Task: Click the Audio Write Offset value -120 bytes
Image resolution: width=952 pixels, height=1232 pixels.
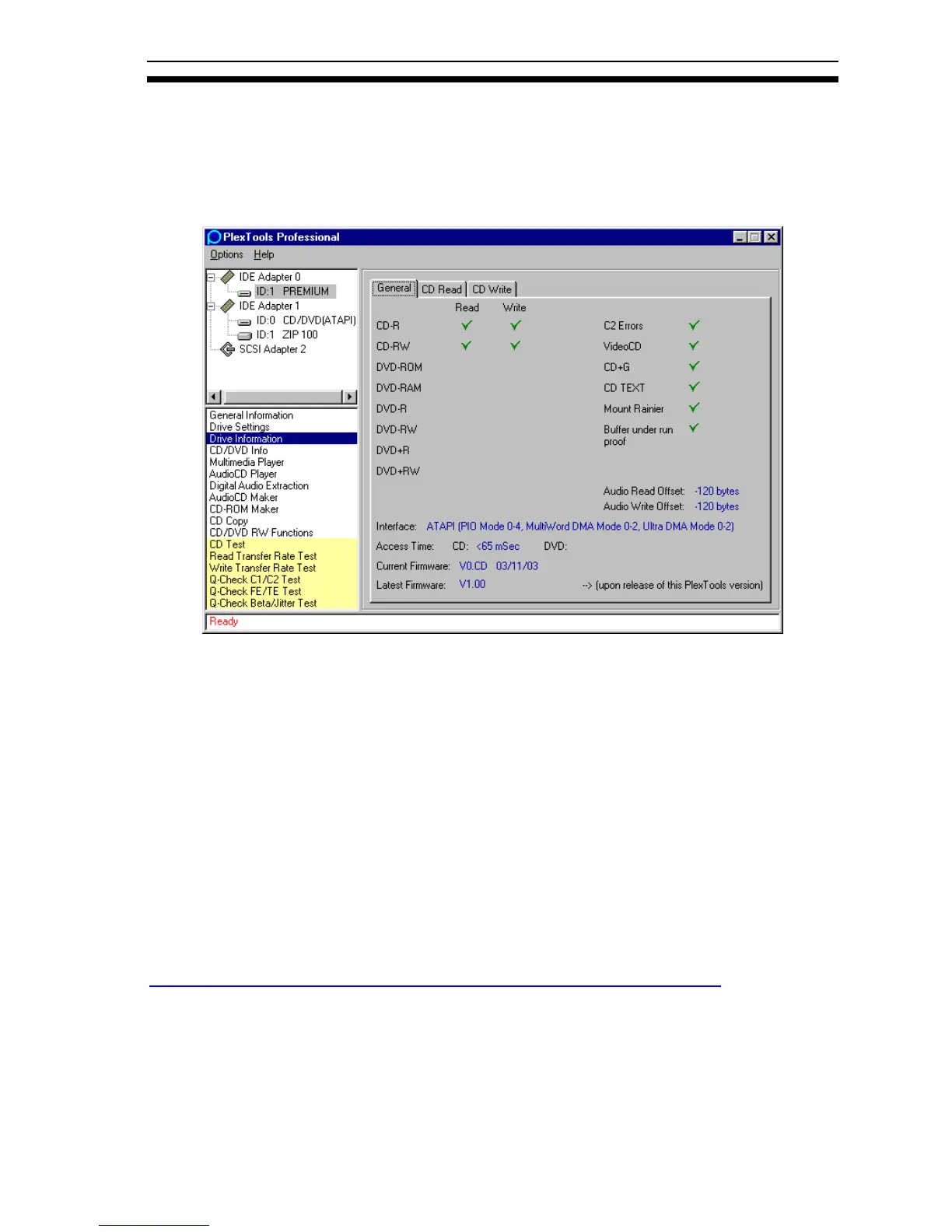Action: [716, 506]
